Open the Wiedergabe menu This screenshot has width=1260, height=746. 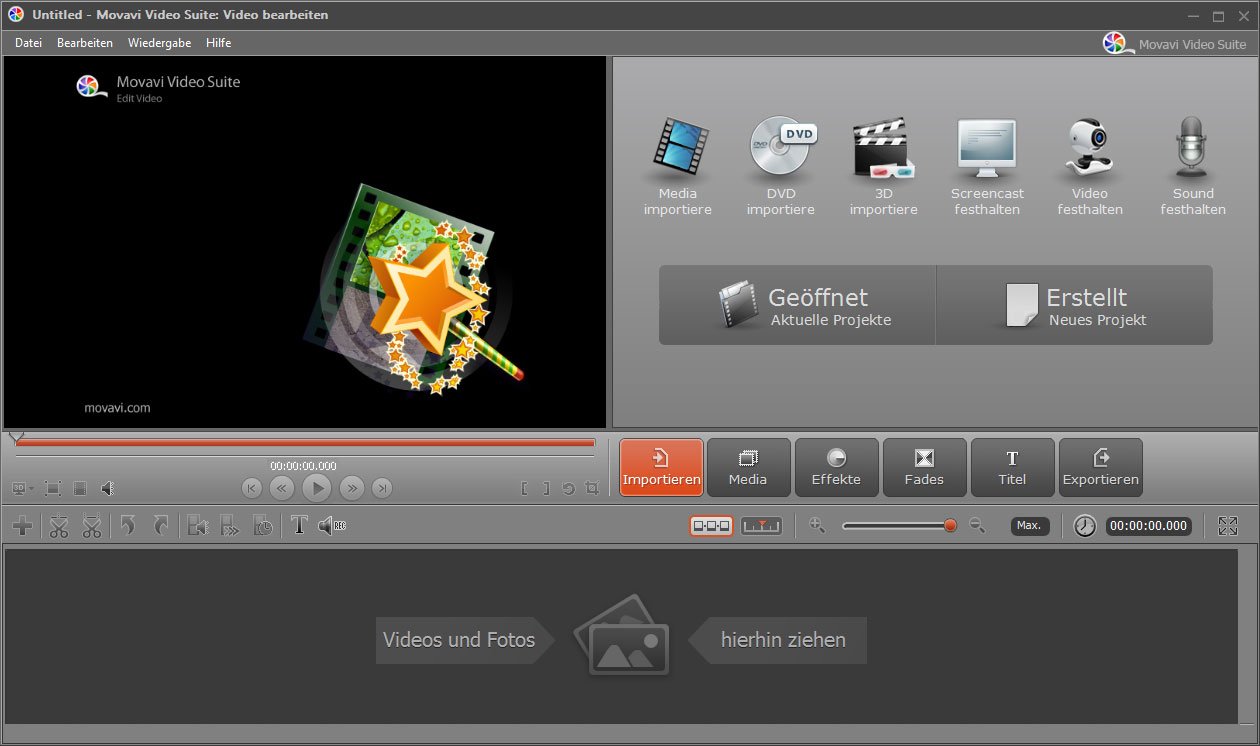(159, 43)
